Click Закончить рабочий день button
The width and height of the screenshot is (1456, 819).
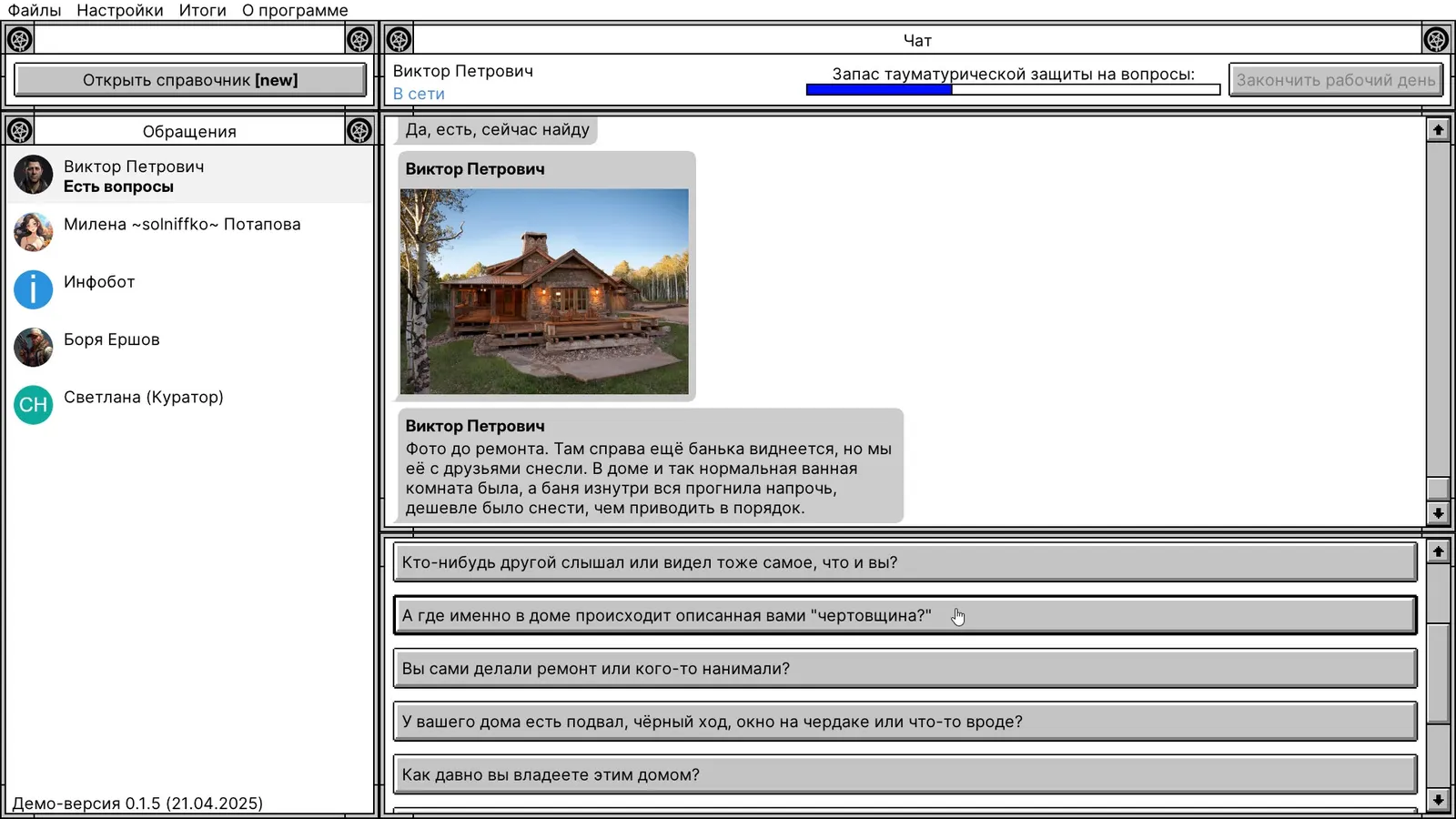click(x=1336, y=80)
